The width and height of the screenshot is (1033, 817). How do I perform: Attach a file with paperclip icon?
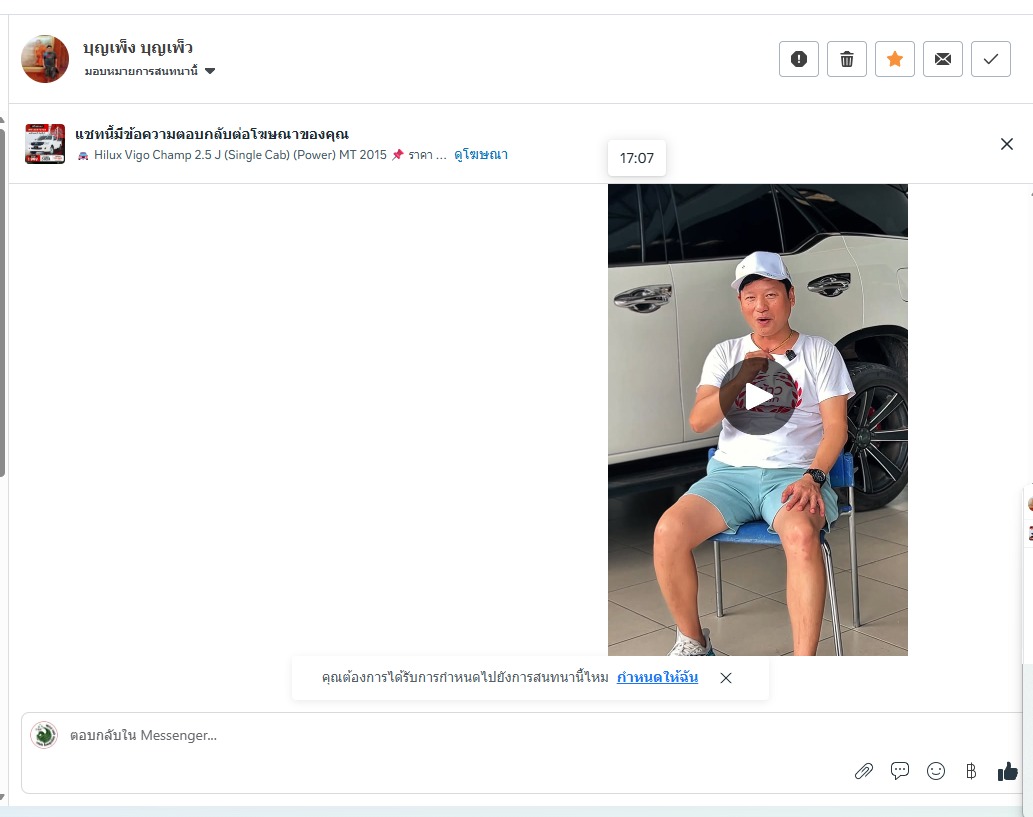(864, 771)
